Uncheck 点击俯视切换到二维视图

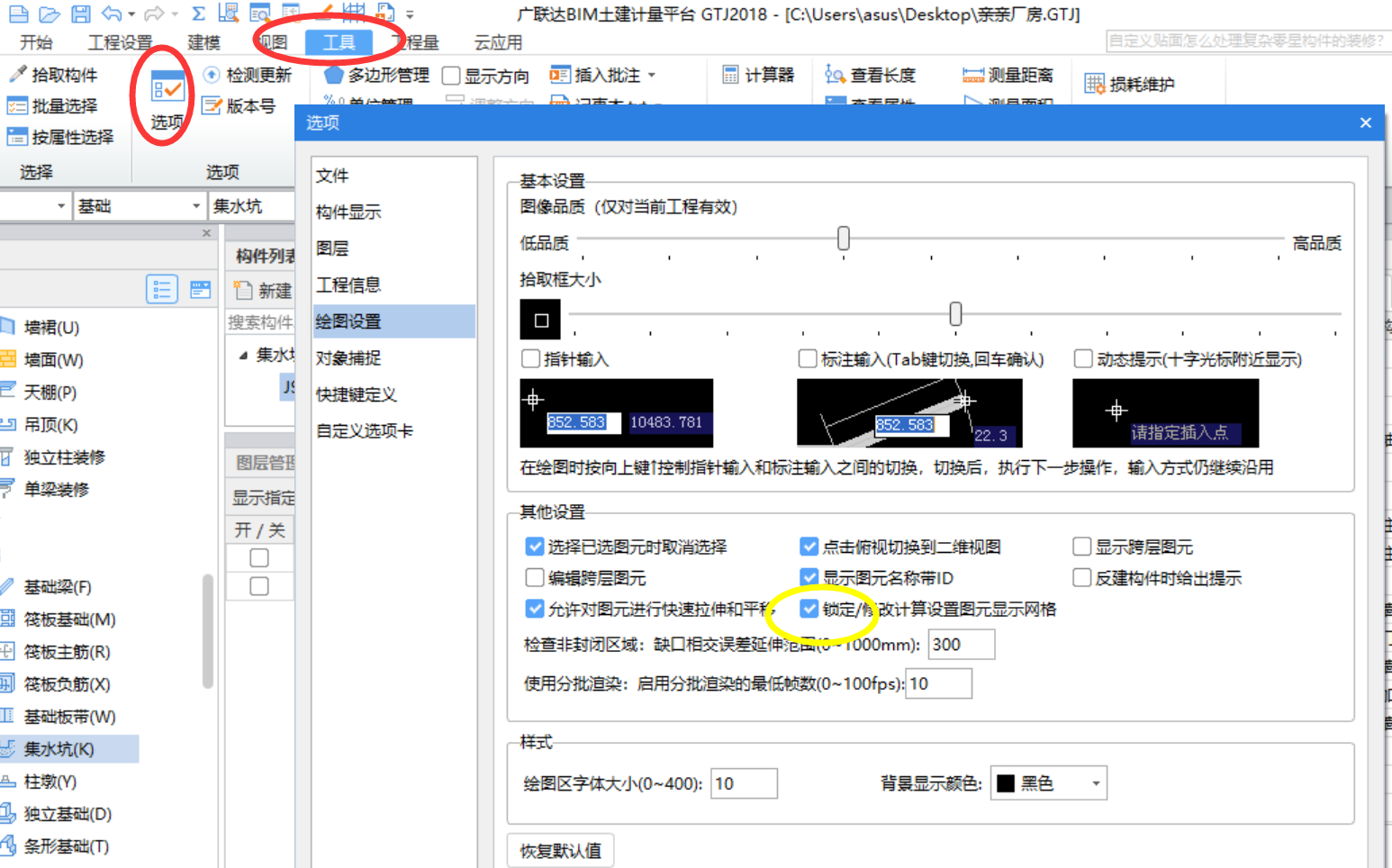(809, 547)
